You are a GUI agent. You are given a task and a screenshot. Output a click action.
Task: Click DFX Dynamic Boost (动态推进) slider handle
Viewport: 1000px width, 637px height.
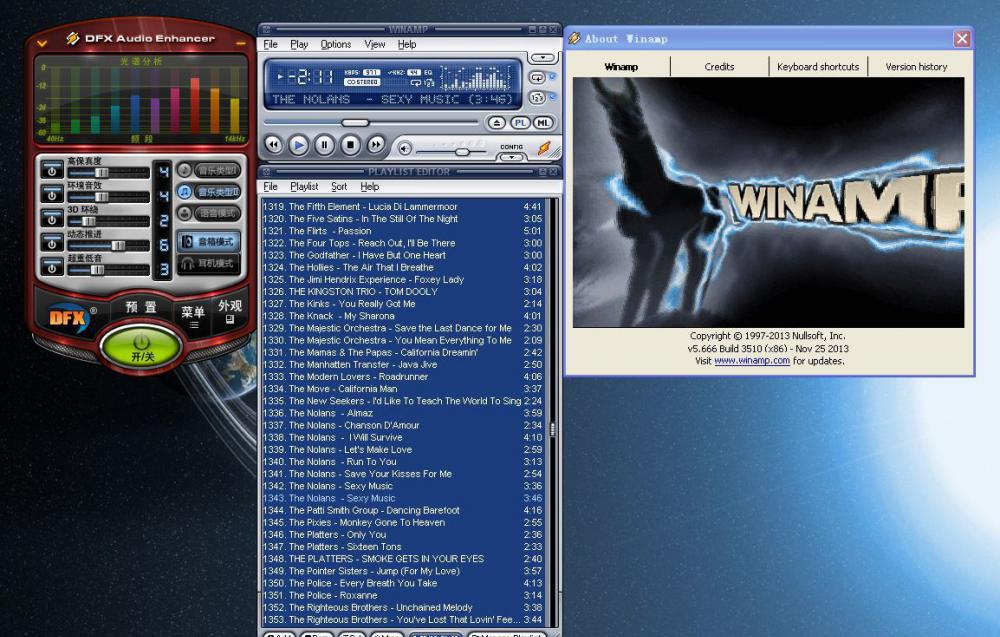[118, 245]
